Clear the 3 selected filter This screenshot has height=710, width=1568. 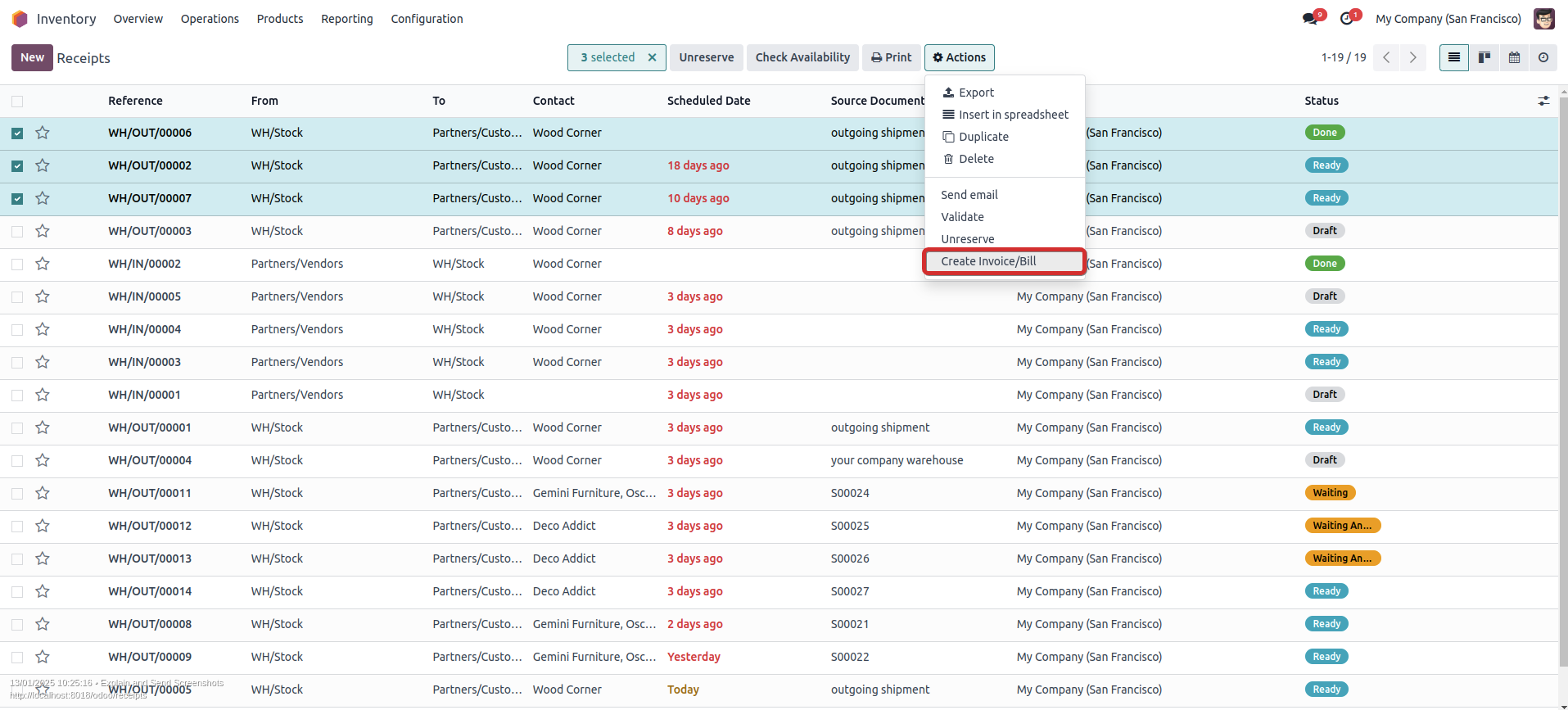tap(652, 57)
